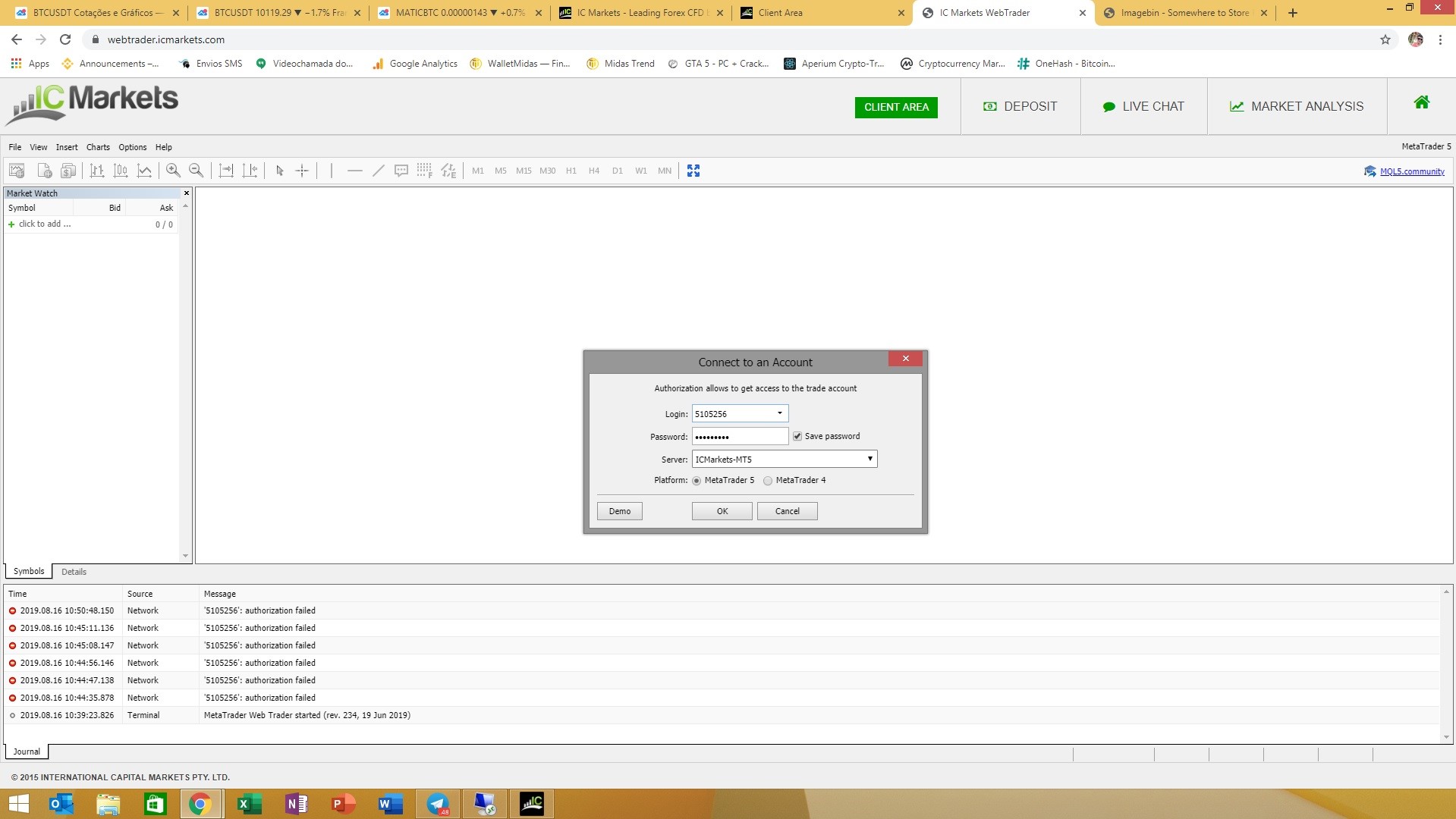This screenshot has height=819, width=1456.
Task: Set M15 timeframe
Action: 524,171
